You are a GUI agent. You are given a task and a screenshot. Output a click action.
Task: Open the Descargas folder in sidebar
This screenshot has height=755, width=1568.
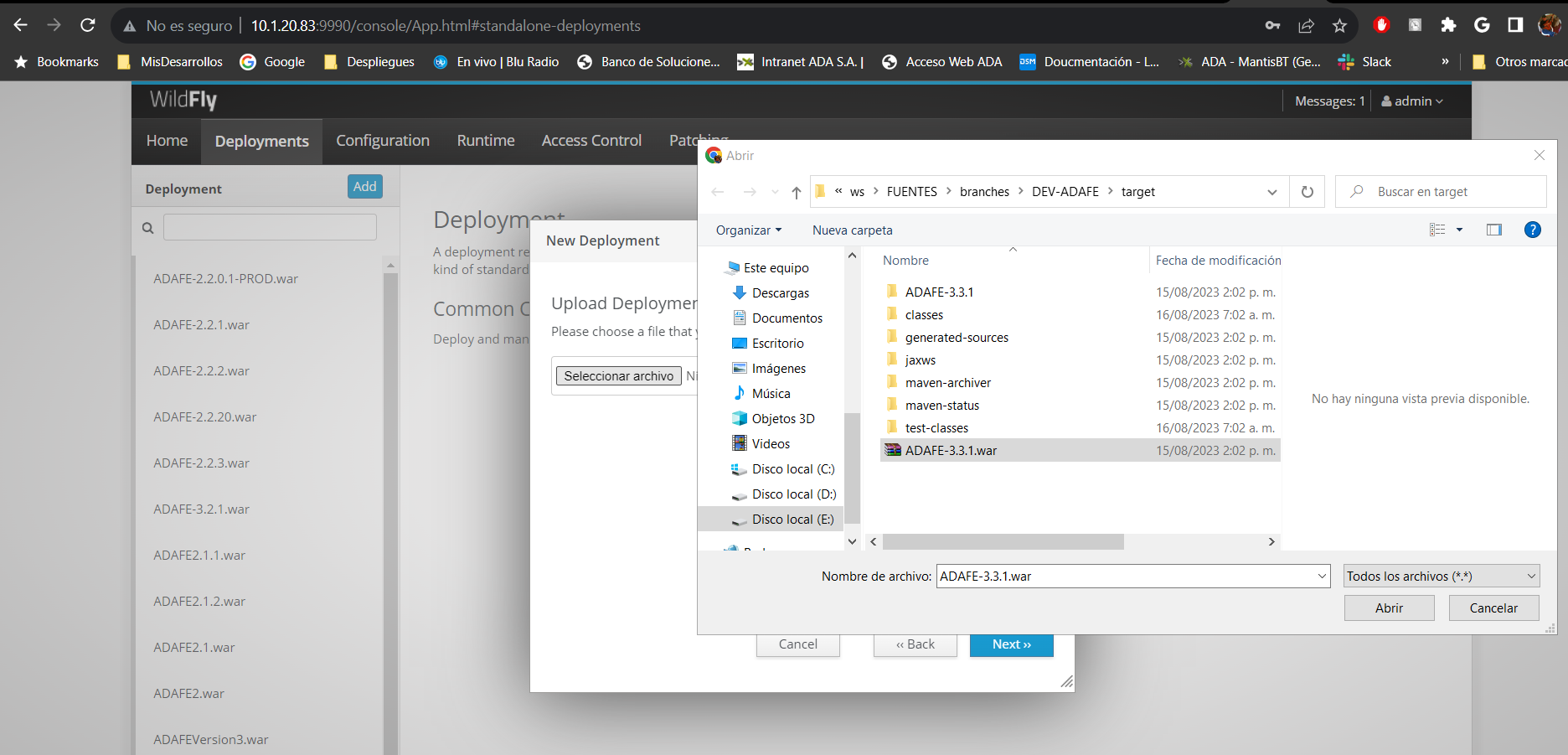pos(780,293)
